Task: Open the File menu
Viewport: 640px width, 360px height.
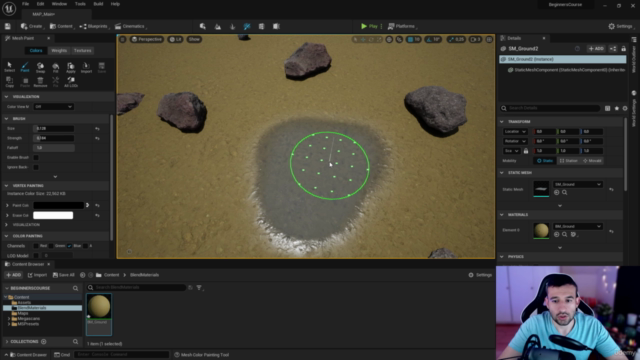Action: tap(25, 4)
